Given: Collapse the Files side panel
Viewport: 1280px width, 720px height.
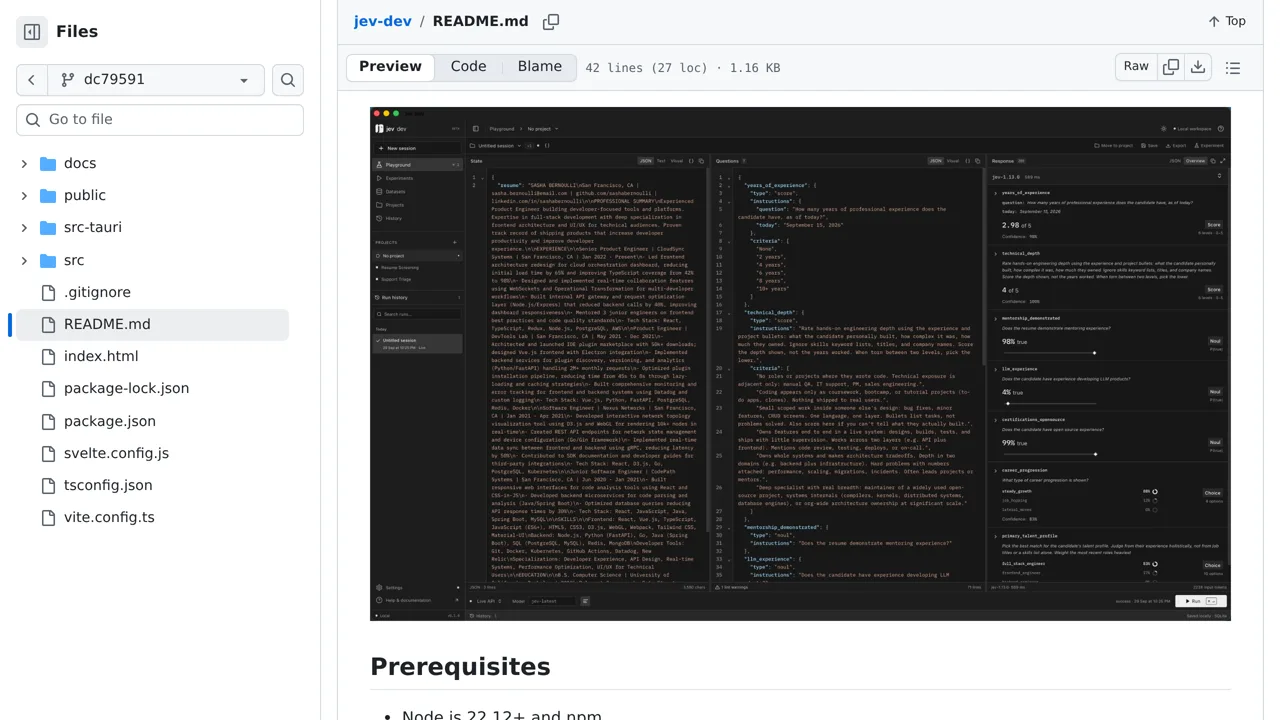Looking at the screenshot, I should tap(32, 32).
